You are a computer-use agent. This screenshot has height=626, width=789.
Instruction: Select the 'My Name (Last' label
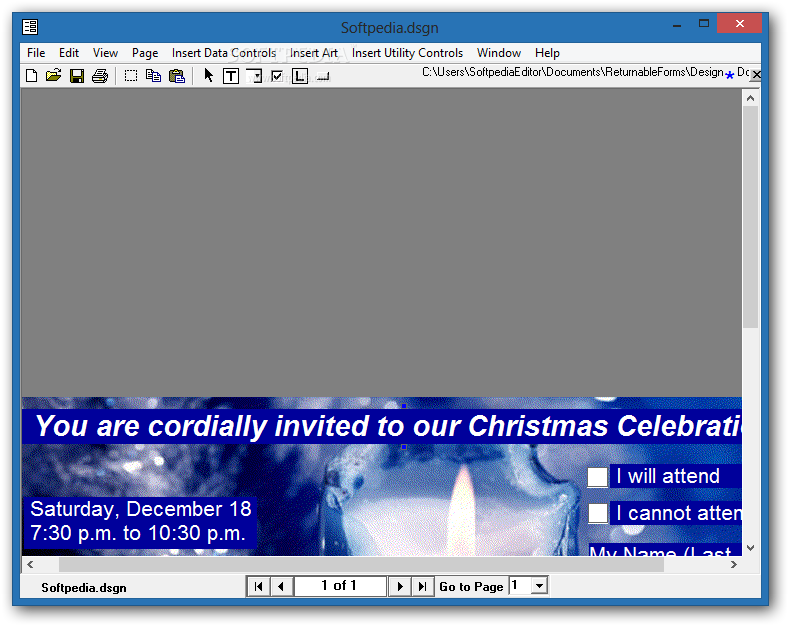664,550
